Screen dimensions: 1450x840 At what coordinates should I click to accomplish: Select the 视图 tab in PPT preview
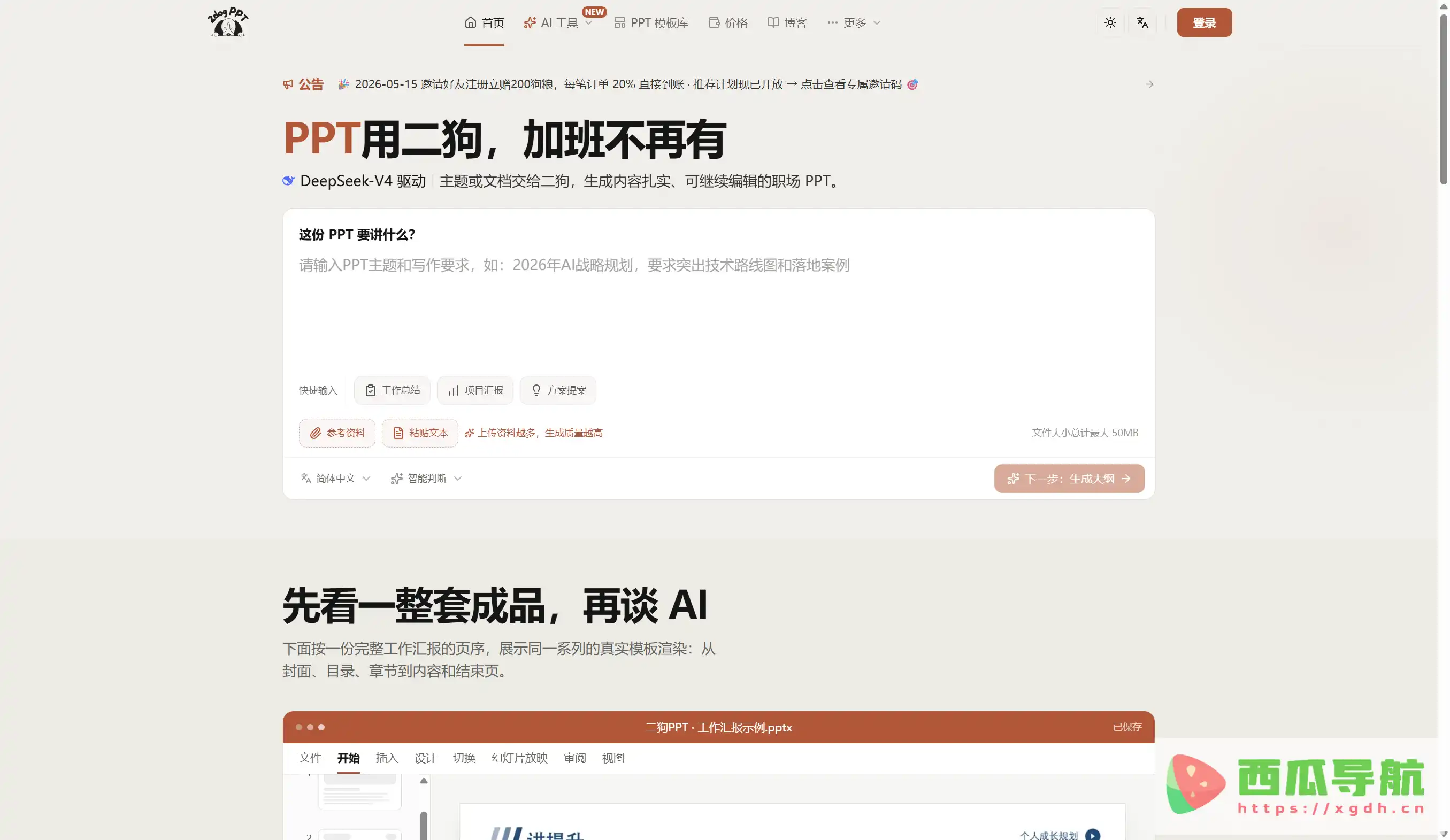coord(613,758)
